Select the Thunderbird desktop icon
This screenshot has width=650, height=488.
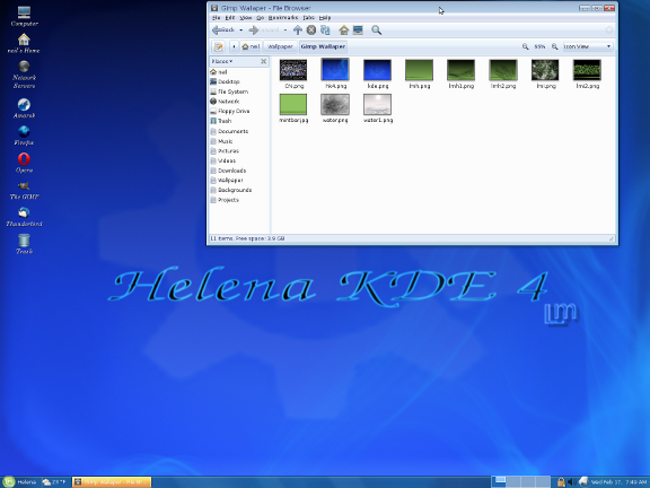coord(24,217)
